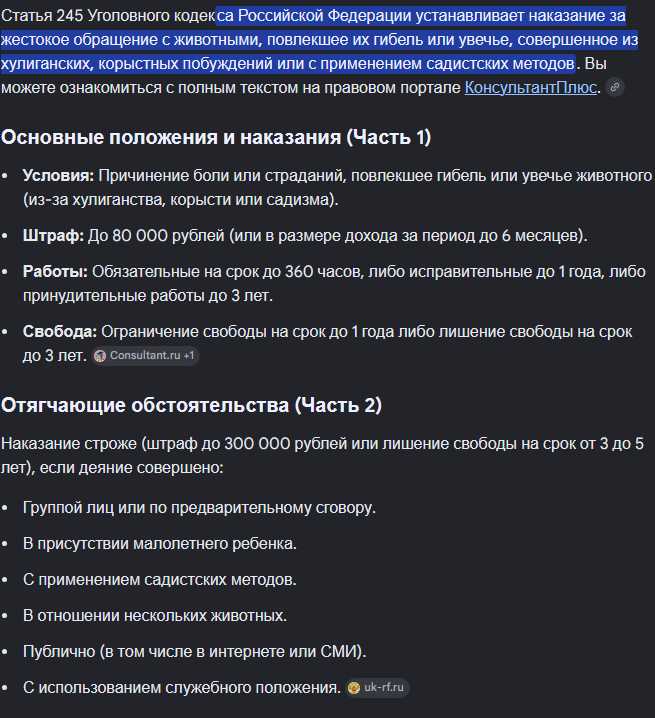The height and width of the screenshot is (718, 655).
Task: Click the uk-rf.ru emblem favicon icon
Action: (x=354, y=687)
